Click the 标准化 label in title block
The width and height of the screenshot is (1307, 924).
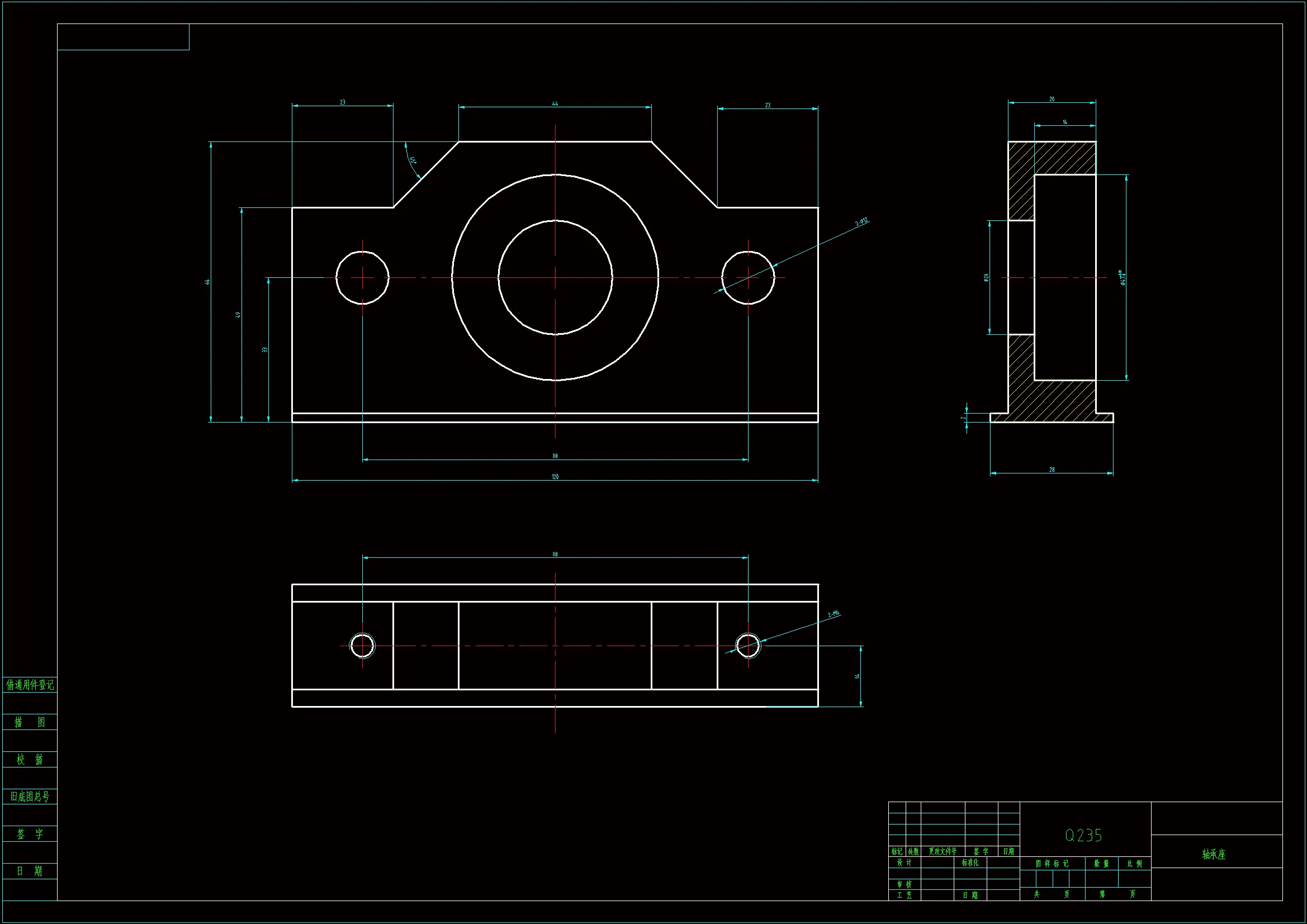[970, 863]
